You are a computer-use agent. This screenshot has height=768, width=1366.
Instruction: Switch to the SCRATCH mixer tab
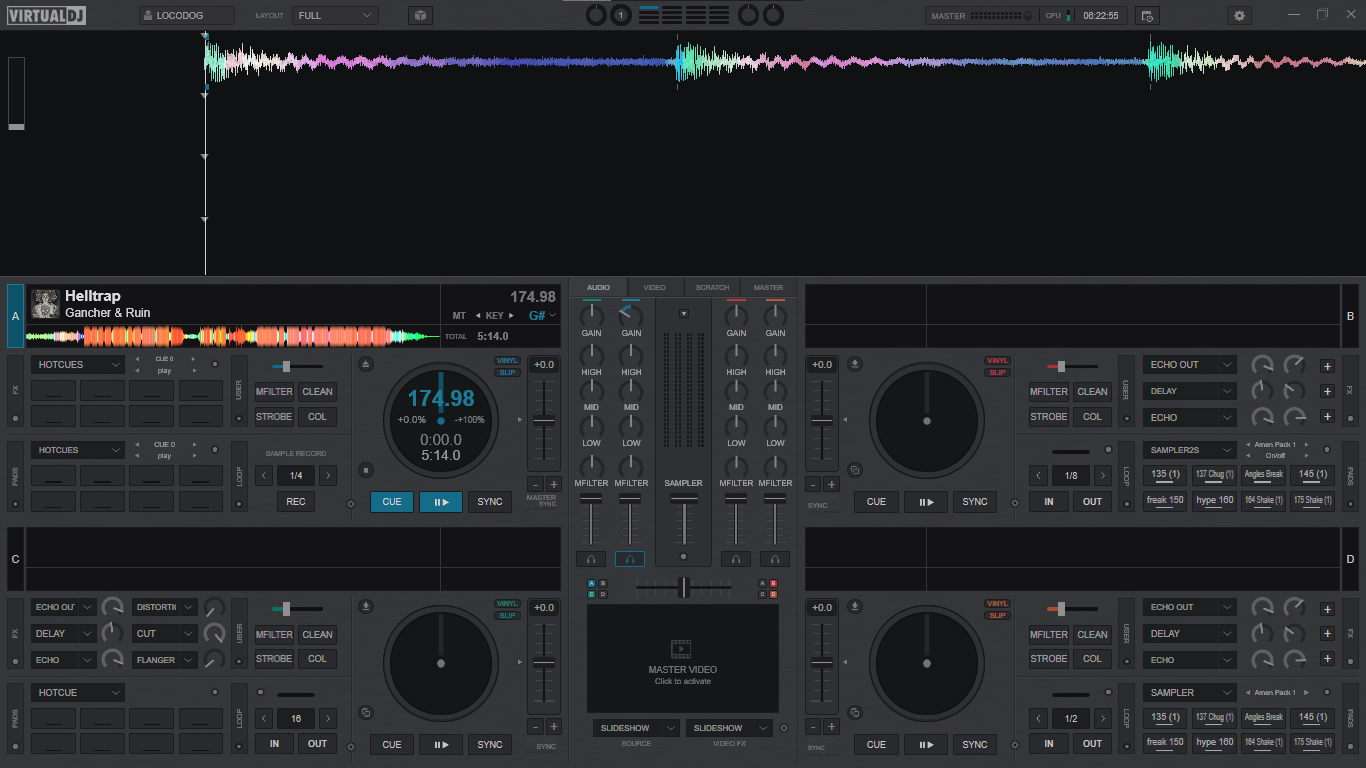point(712,288)
